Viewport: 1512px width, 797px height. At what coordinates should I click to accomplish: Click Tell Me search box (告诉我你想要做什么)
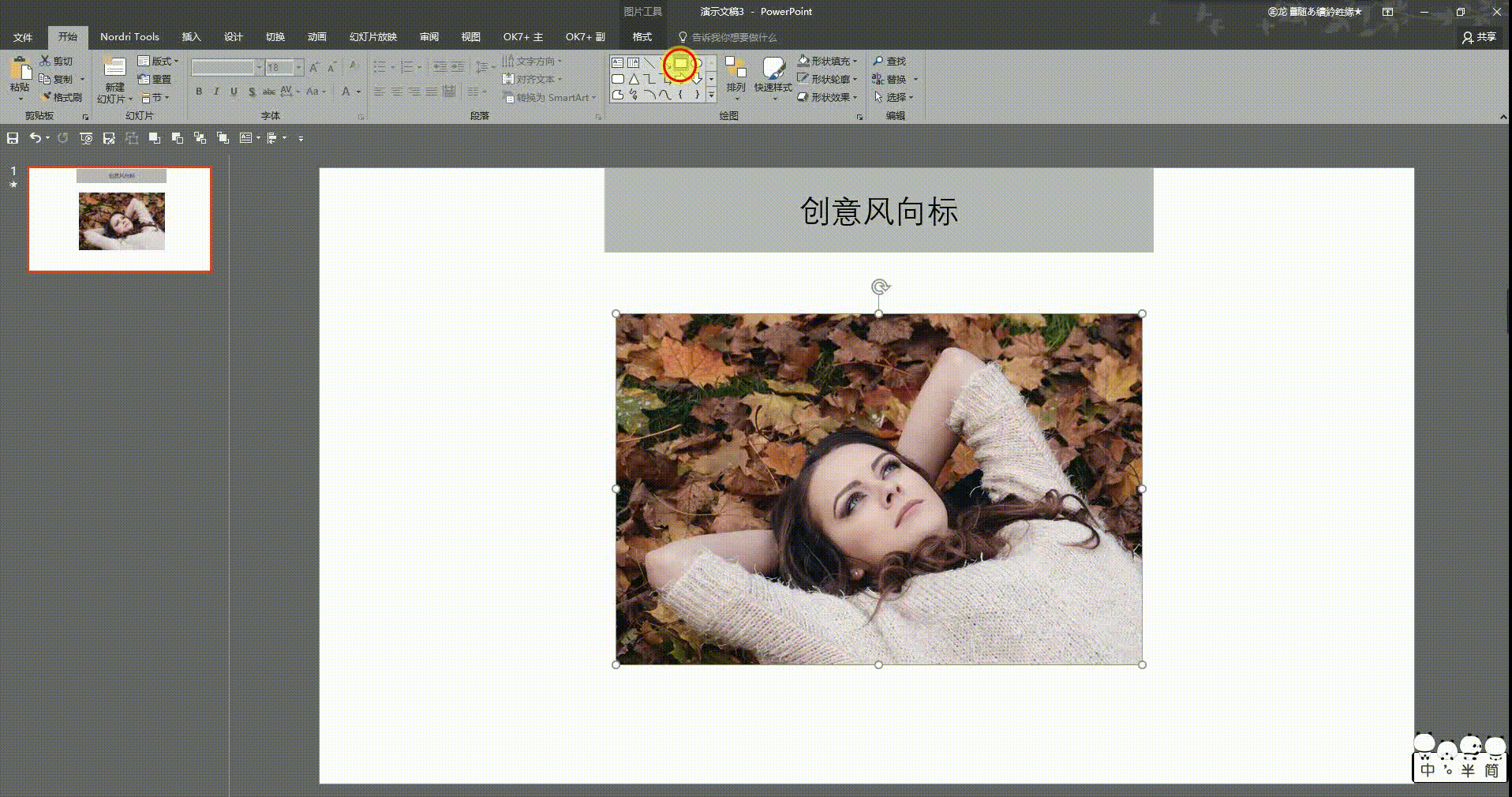pyautogui.click(x=727, y=37)
